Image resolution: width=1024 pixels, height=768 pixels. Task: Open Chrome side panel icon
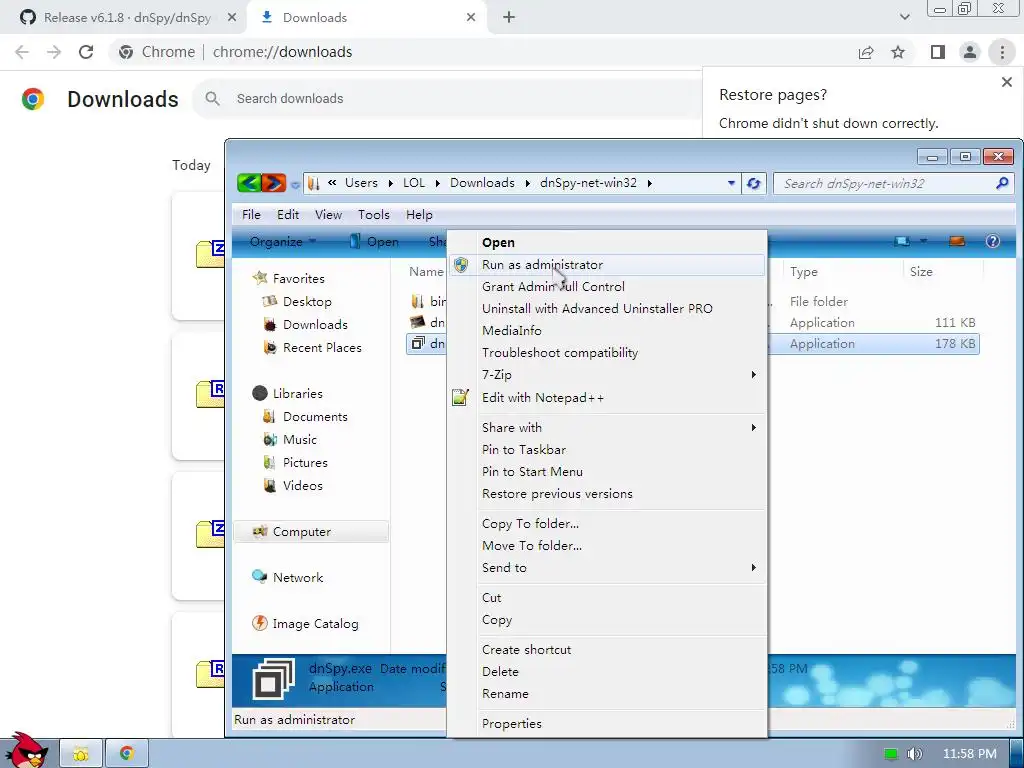(938, 52)
